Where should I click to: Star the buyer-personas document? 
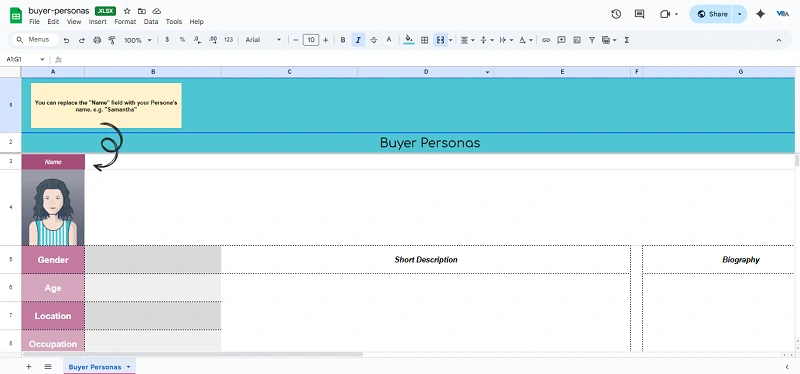pyautogui.click(x=127, y=11)
